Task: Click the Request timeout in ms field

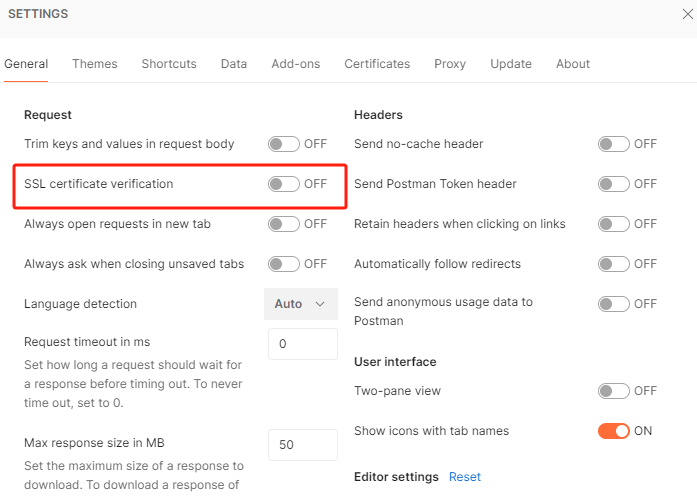Action: pos(303,344)
